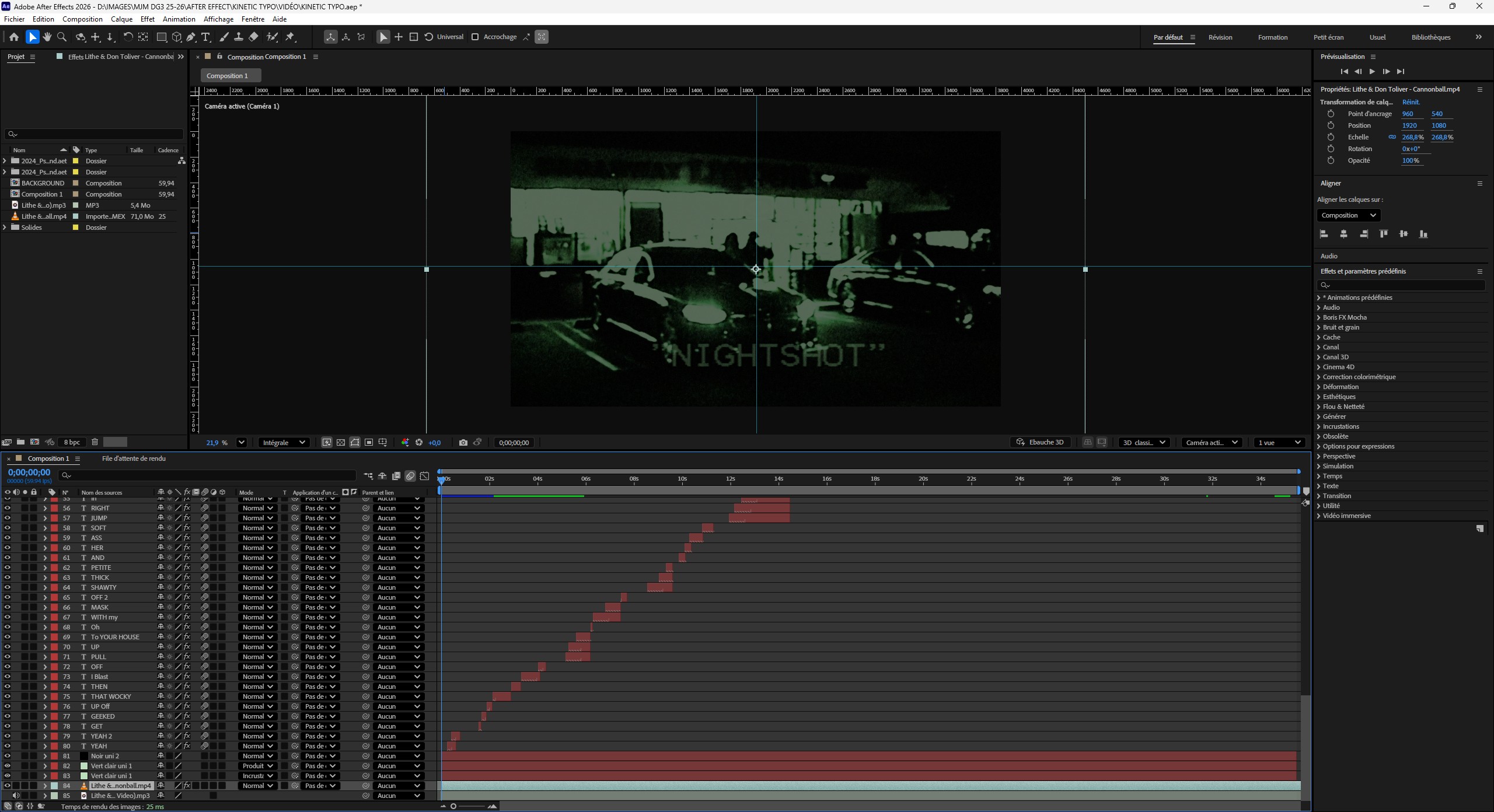Enable the Accrochage snapping checkbox
1494x812 pixels.
pyautogui.click(x=475, y=37)
